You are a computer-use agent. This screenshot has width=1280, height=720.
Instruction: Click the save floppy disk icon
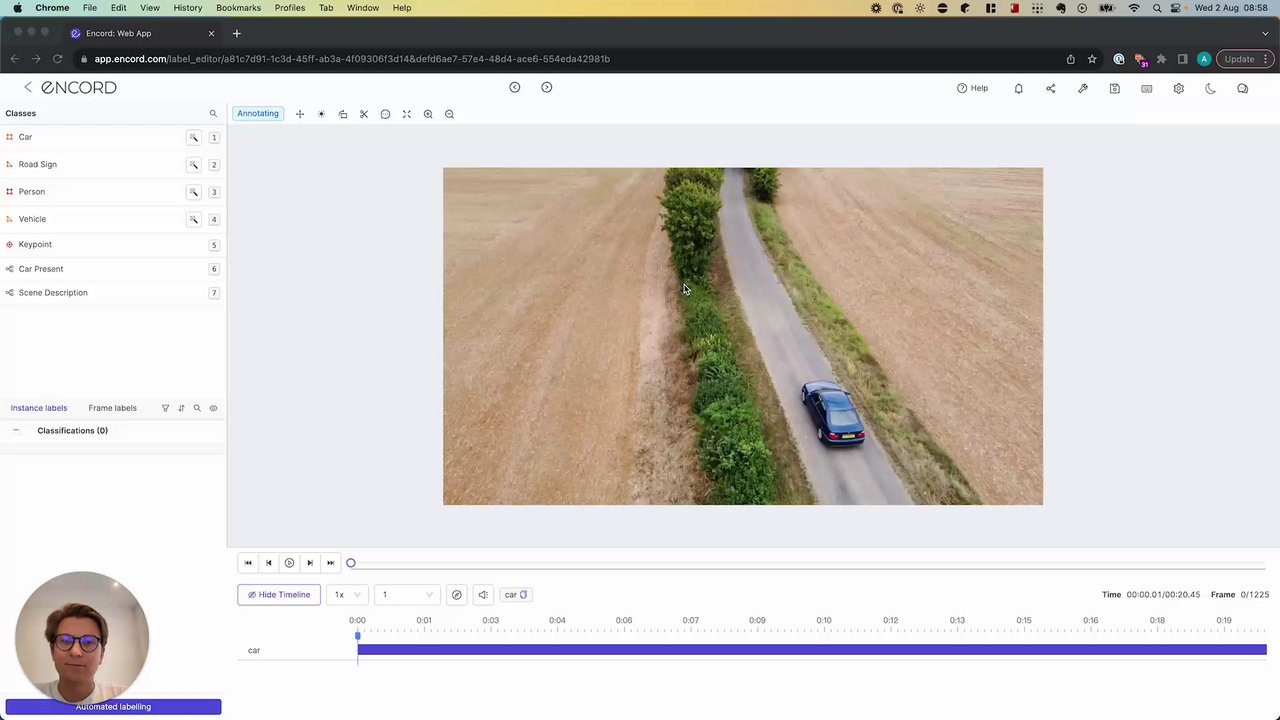point(1114,88)
